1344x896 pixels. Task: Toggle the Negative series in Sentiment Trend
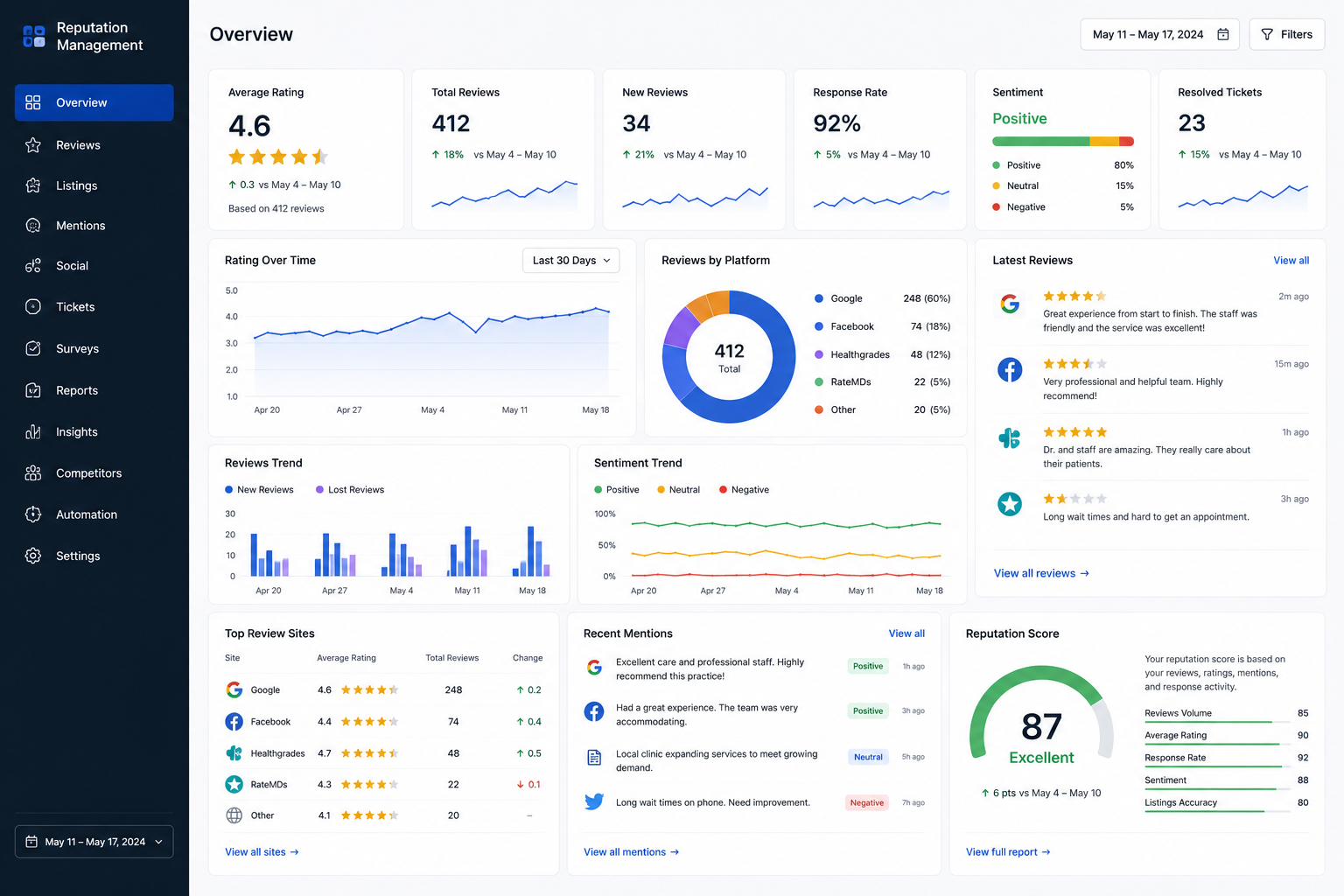[744, 490]
